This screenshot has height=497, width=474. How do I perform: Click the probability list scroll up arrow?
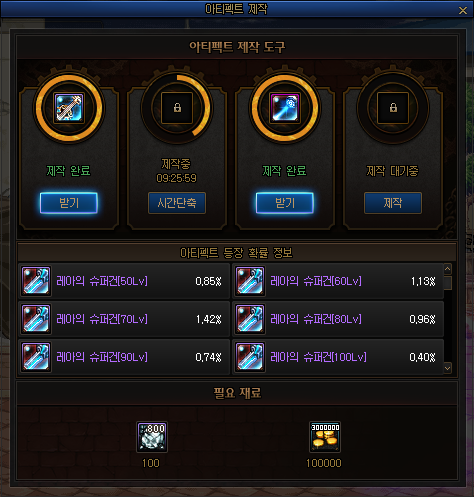pyautogui.click(x=448, y=269)
